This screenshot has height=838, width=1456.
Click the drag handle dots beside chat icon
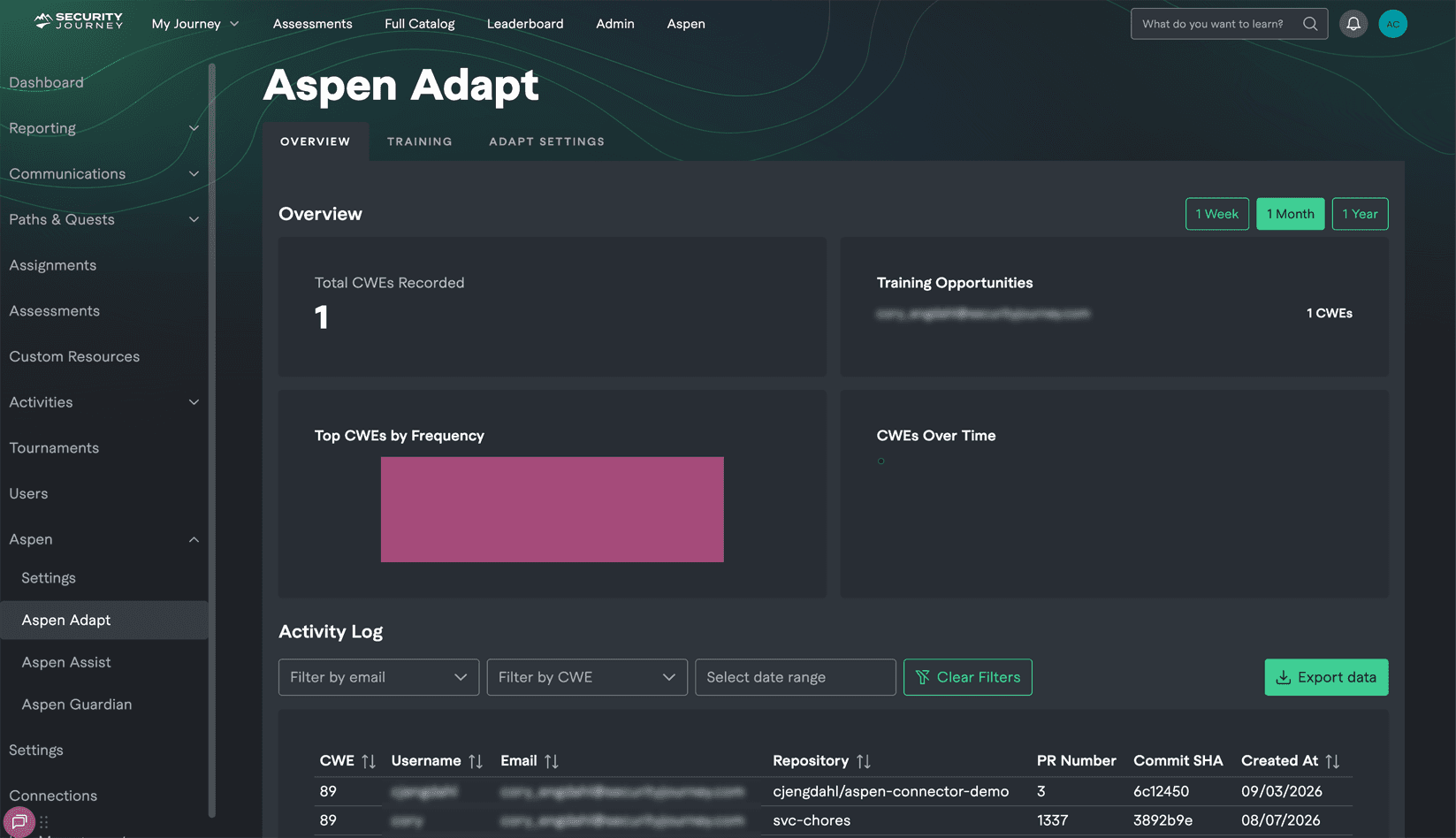point(44,821)
